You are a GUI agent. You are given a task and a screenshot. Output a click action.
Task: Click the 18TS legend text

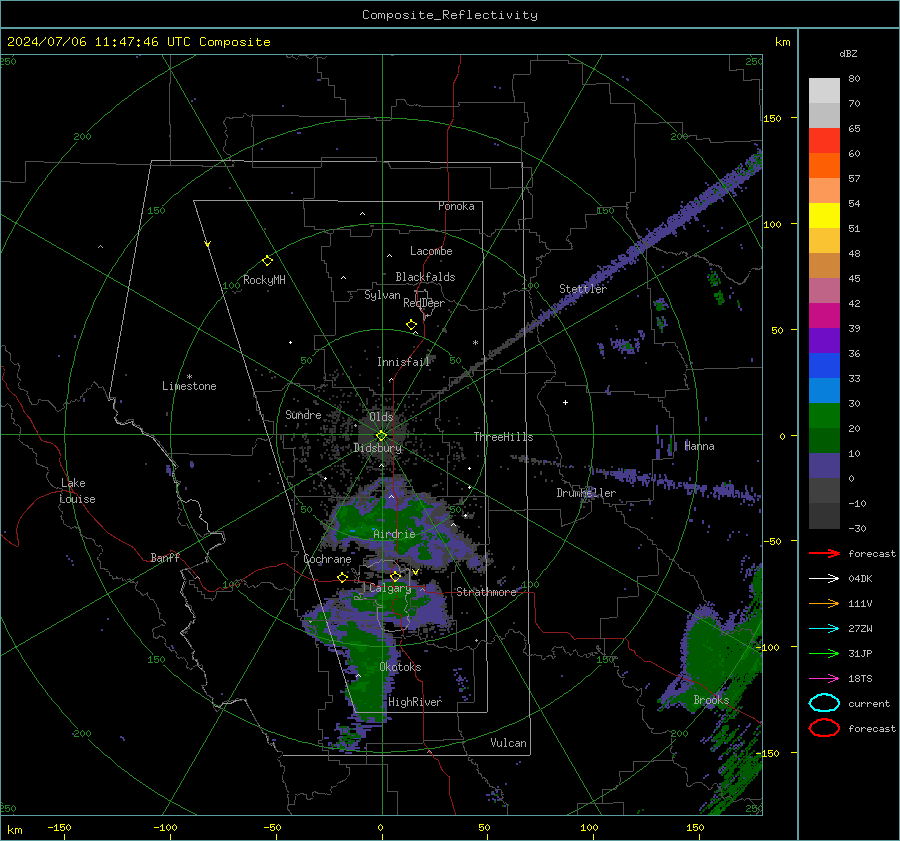pyautogui.click(x=860, y=679)
